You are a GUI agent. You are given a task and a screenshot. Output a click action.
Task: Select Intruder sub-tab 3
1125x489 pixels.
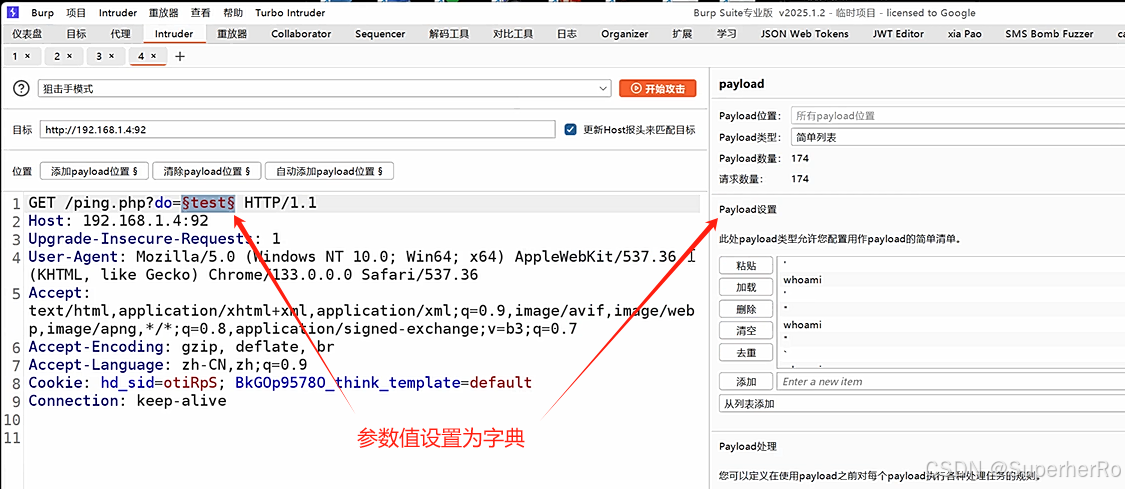pyautogui.click(x=100, y=56)
